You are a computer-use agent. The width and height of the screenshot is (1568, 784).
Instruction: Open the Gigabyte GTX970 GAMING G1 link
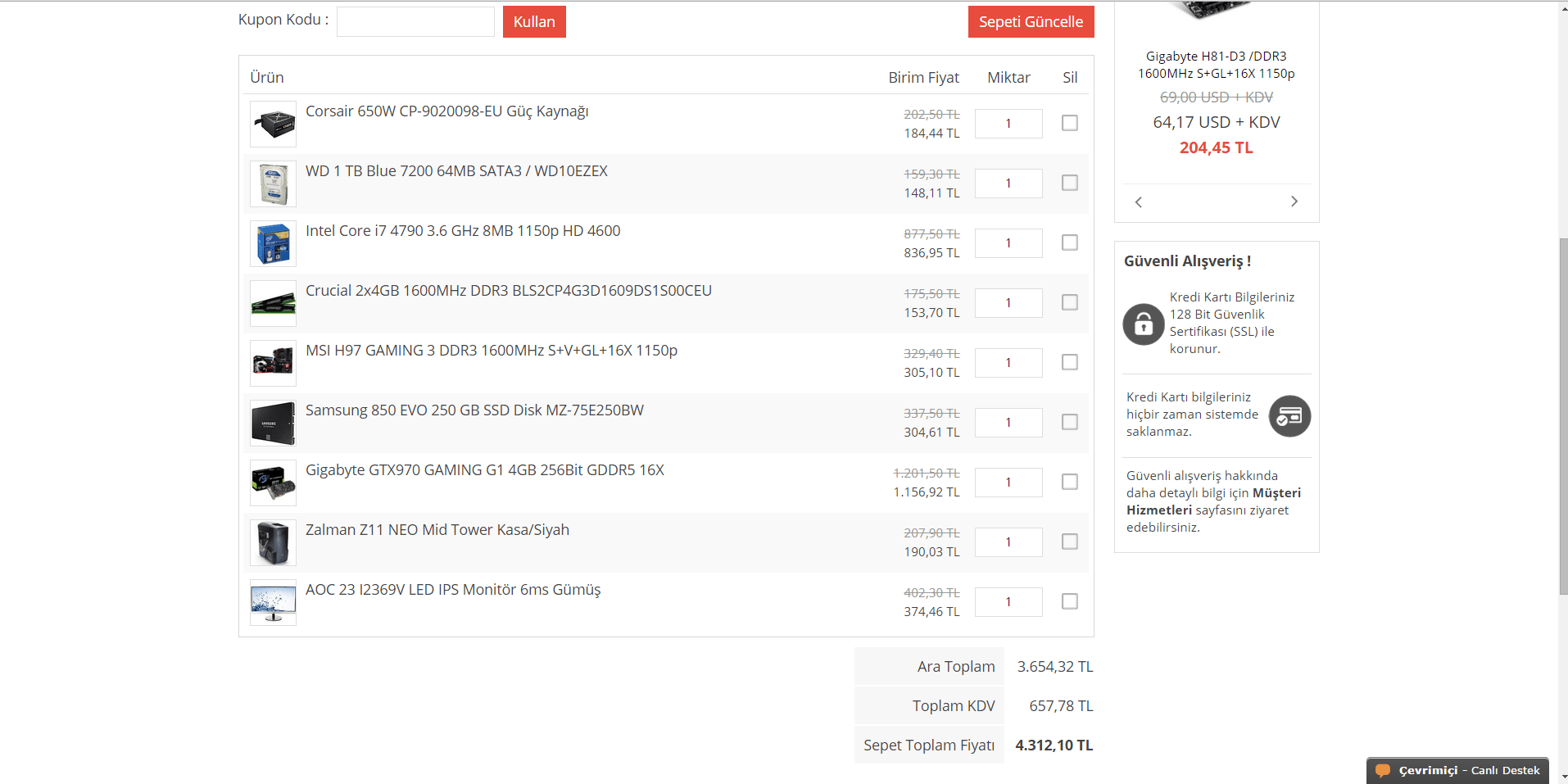(x=485, y=470)
